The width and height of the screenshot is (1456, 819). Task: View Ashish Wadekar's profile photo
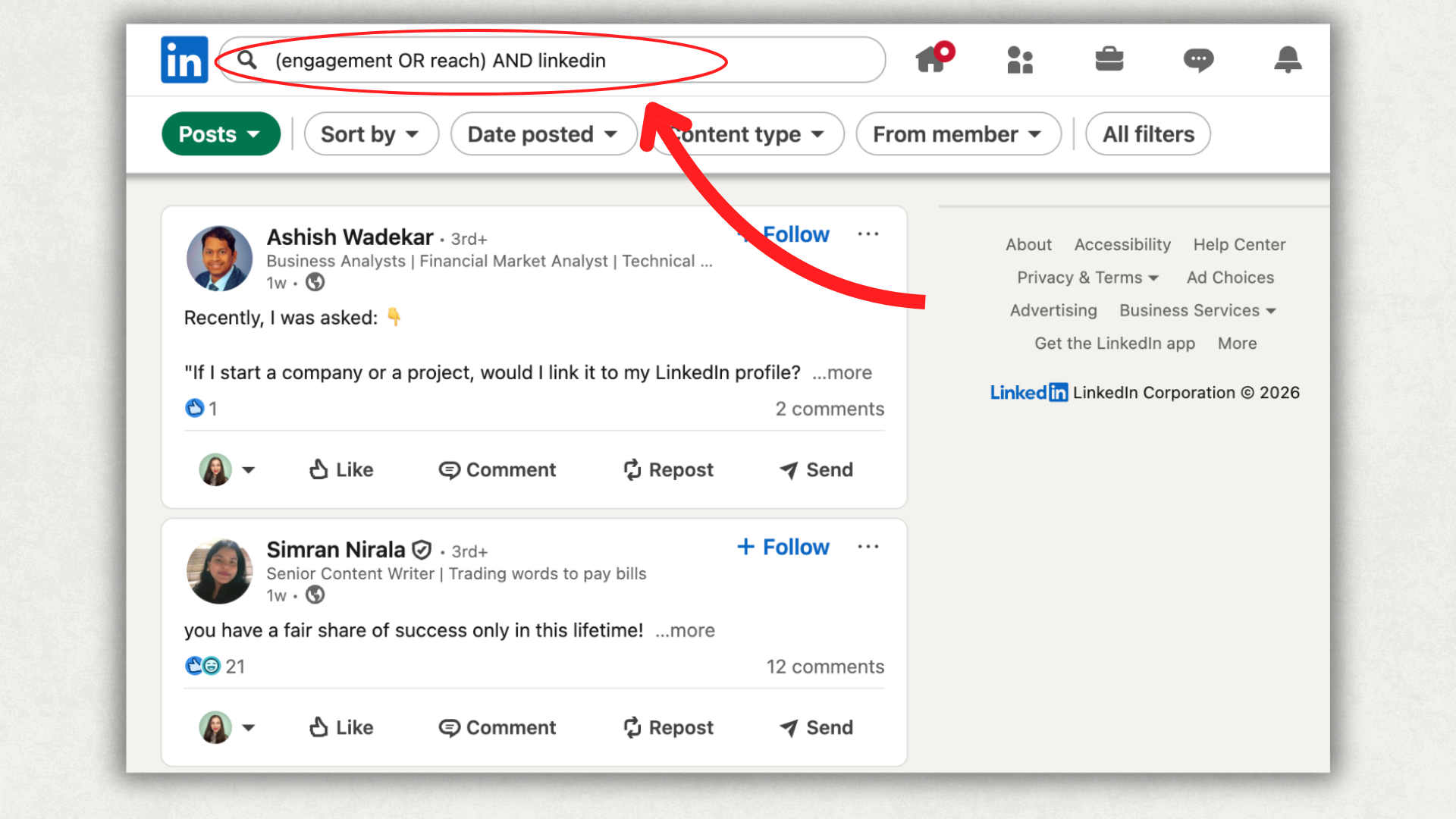click(219, 259)
